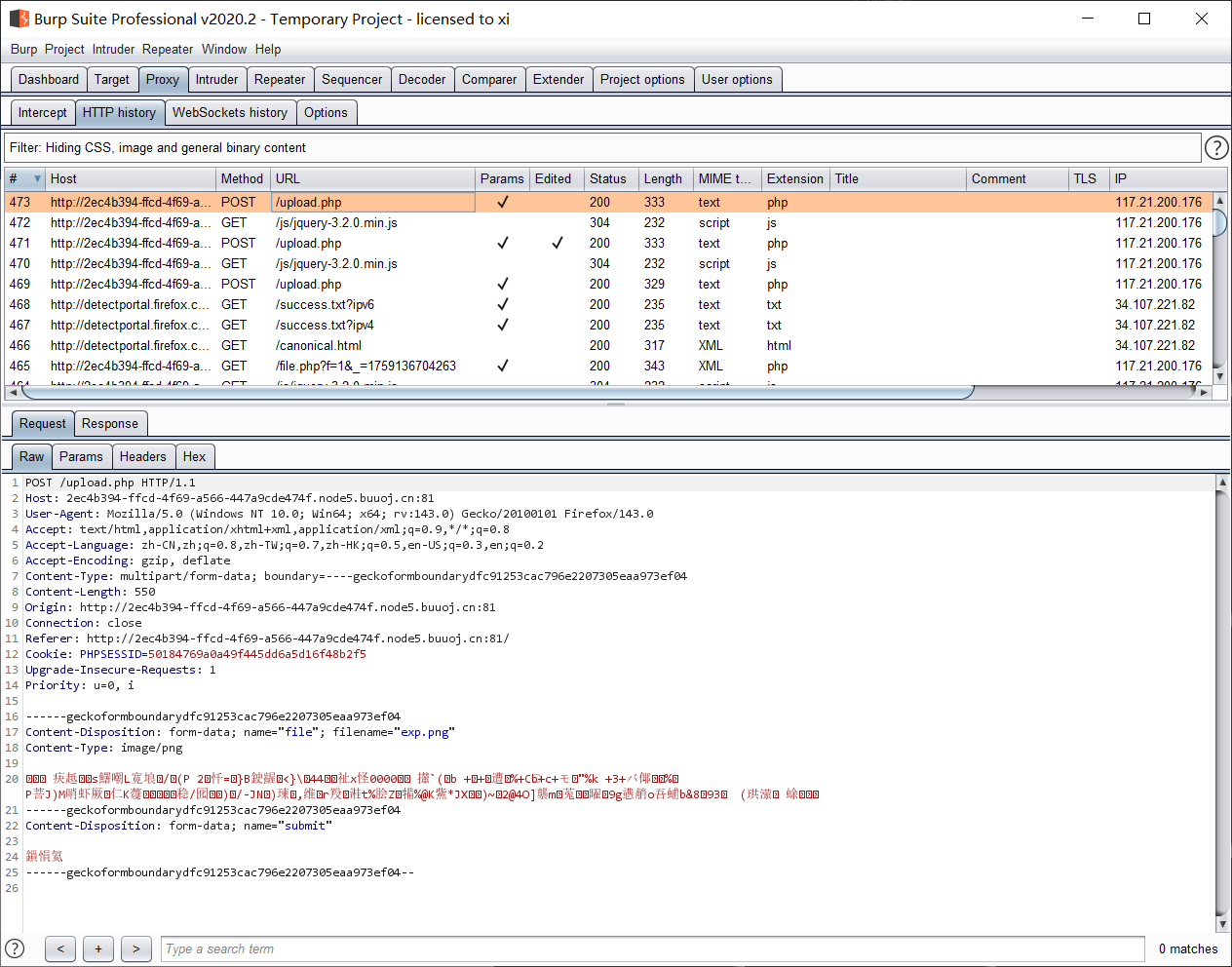Click the search help icon at bottom left
This screenshot has width=1232, height=967.
15,948
